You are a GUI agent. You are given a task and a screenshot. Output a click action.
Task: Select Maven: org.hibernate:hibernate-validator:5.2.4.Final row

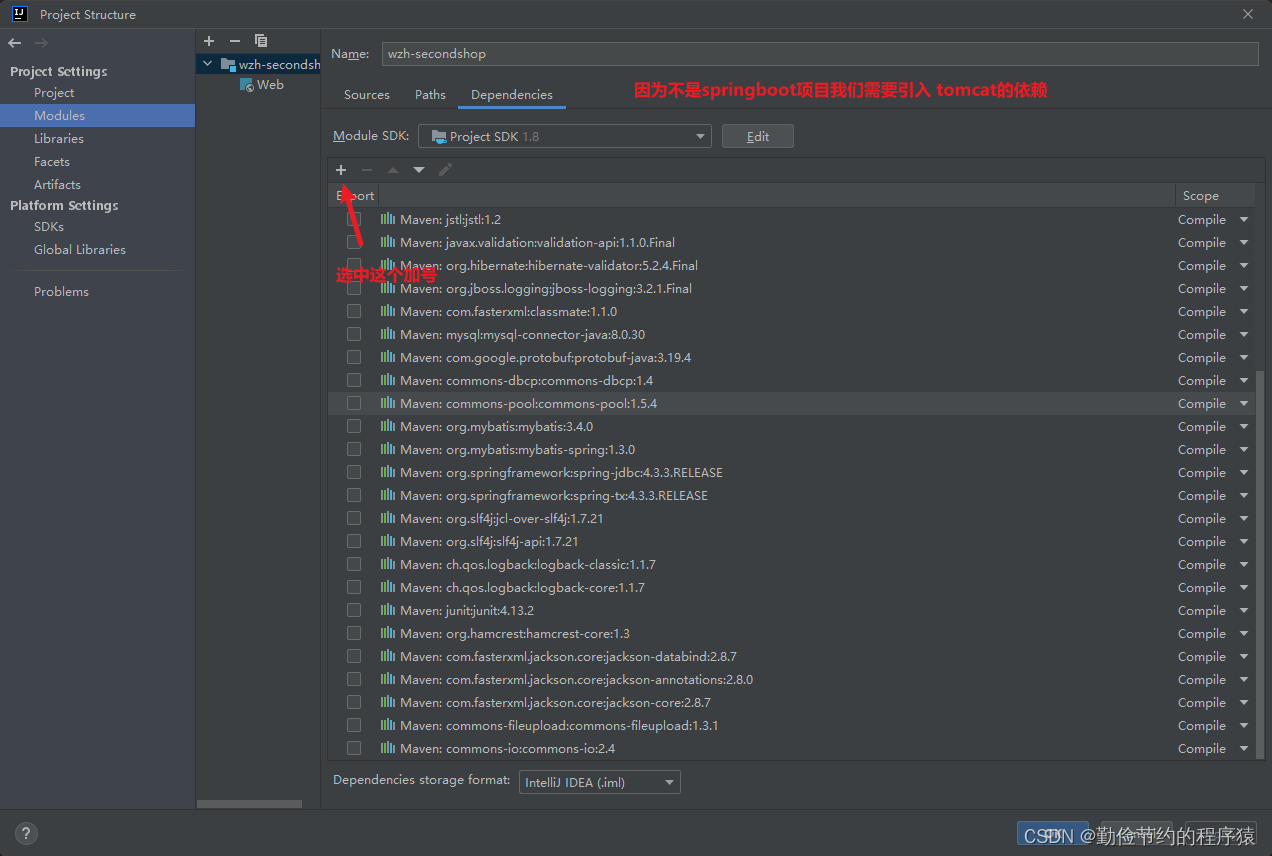tap(791, 265)
